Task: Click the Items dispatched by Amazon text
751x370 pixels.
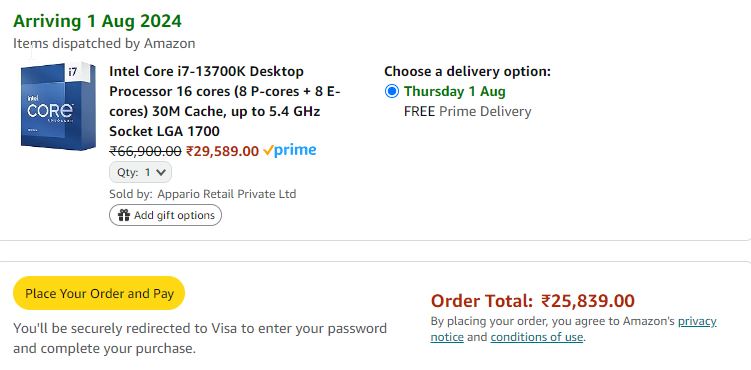Action: (104, 44)
